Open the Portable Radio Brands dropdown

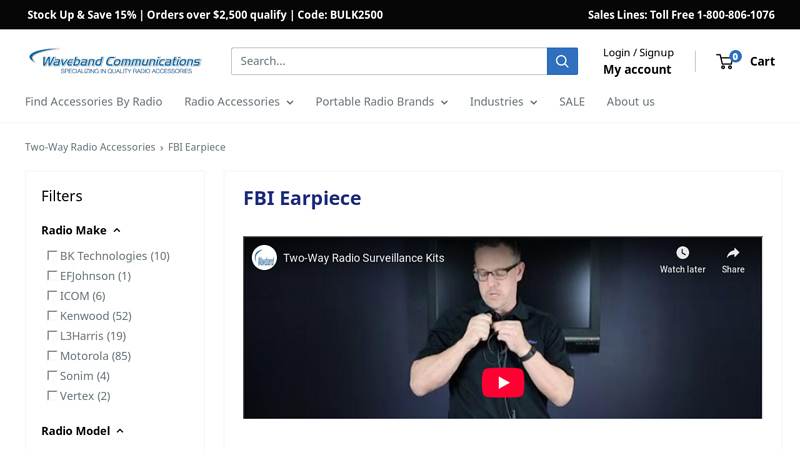click(382, 102)
